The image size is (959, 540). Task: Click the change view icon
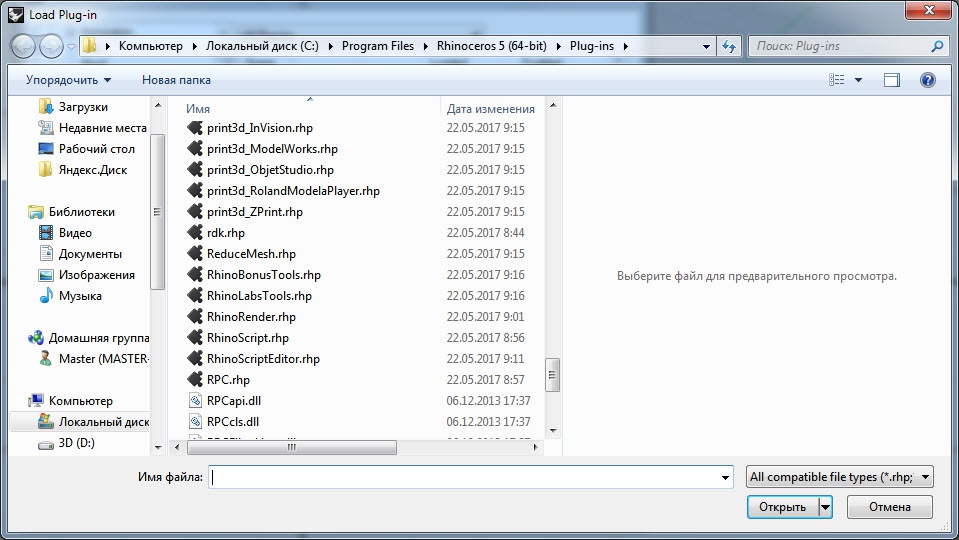pyautogui.click(x=836, y=80)
